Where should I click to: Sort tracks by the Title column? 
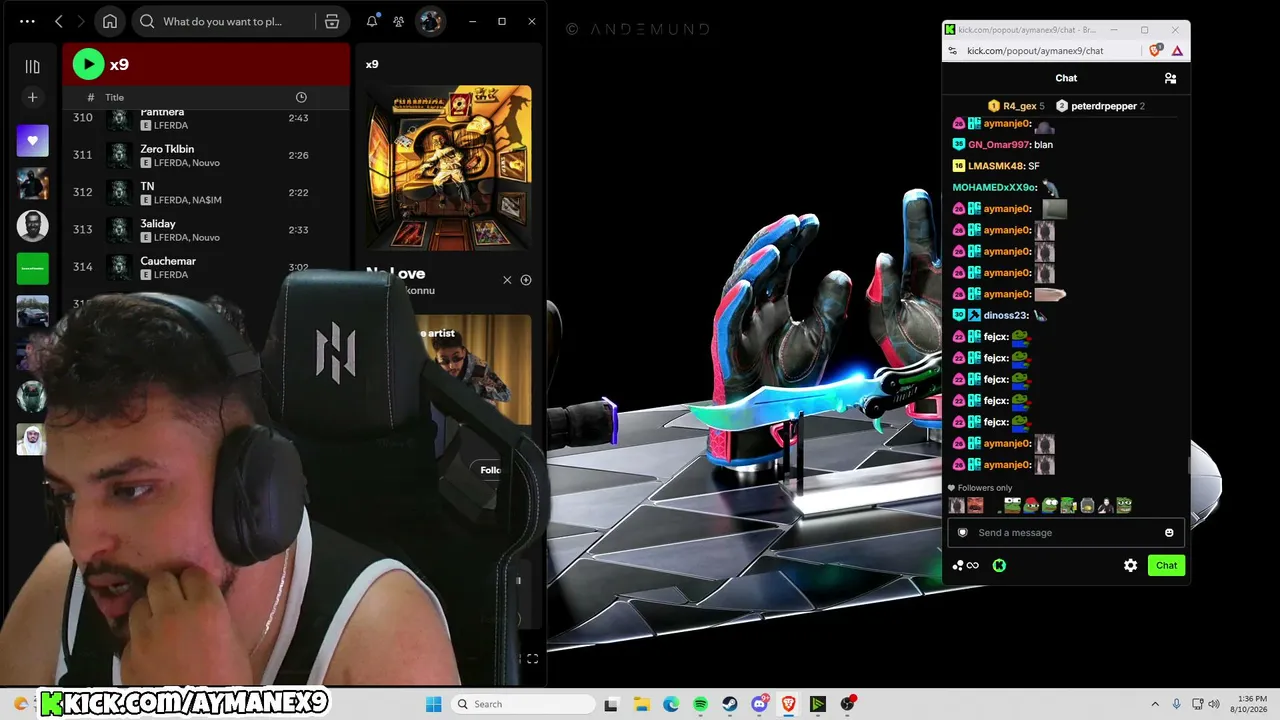(115, 97)
